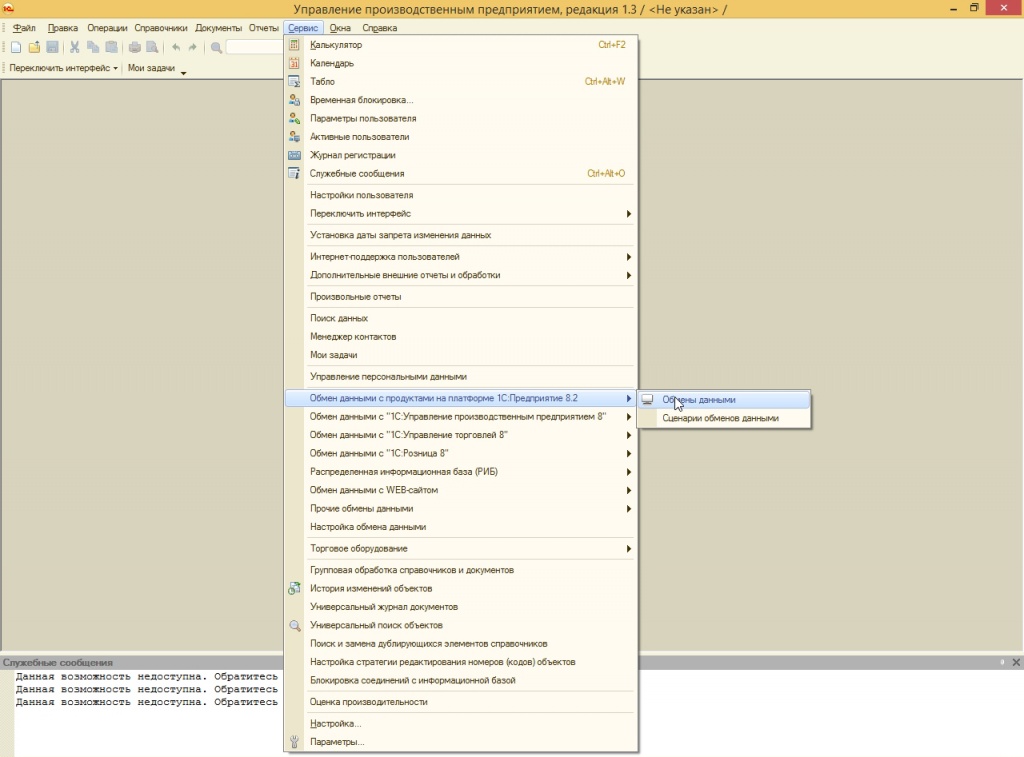Open Калькулятор from the Сервис menu
This screenshot has width=1024, height=757.
336,45
